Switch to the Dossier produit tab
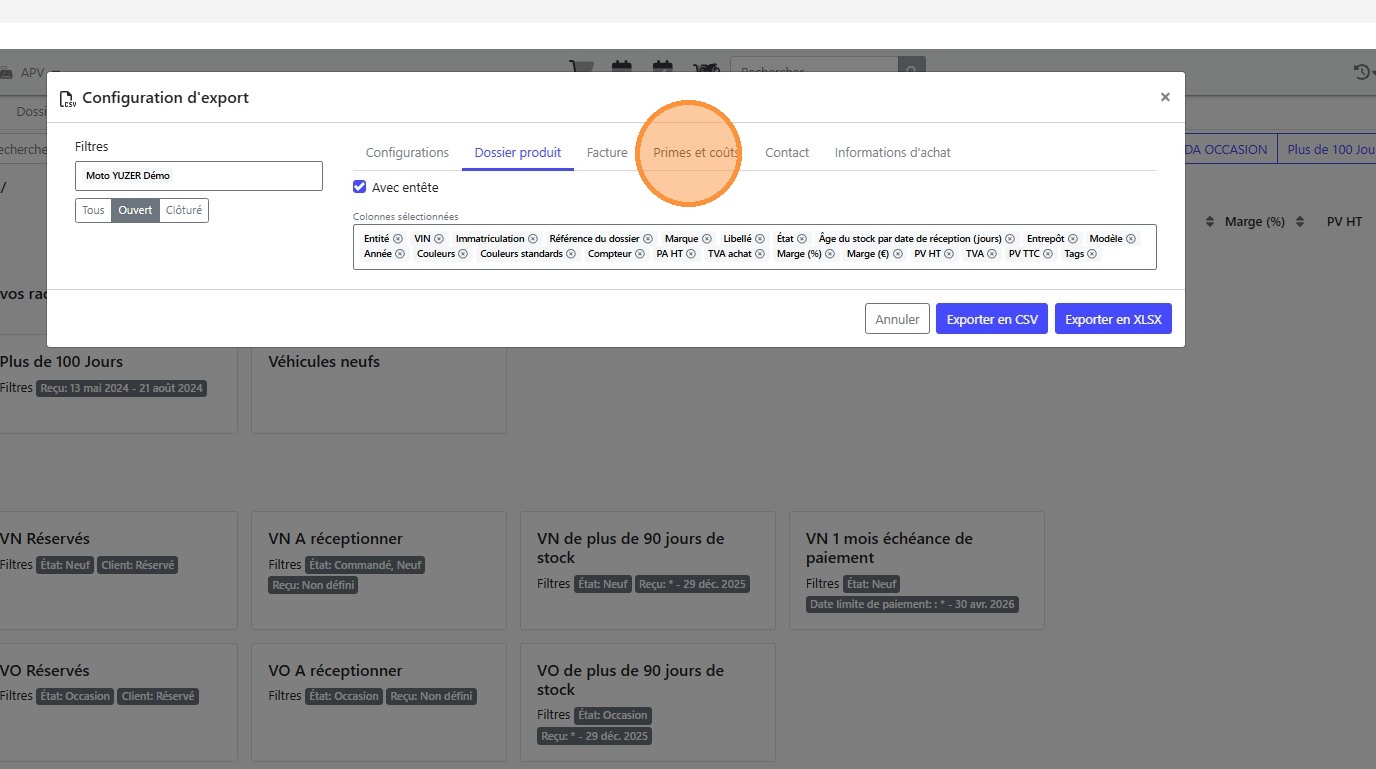Image resolution: width=1376 pixels, height=769 pixels. pos(518,153)
